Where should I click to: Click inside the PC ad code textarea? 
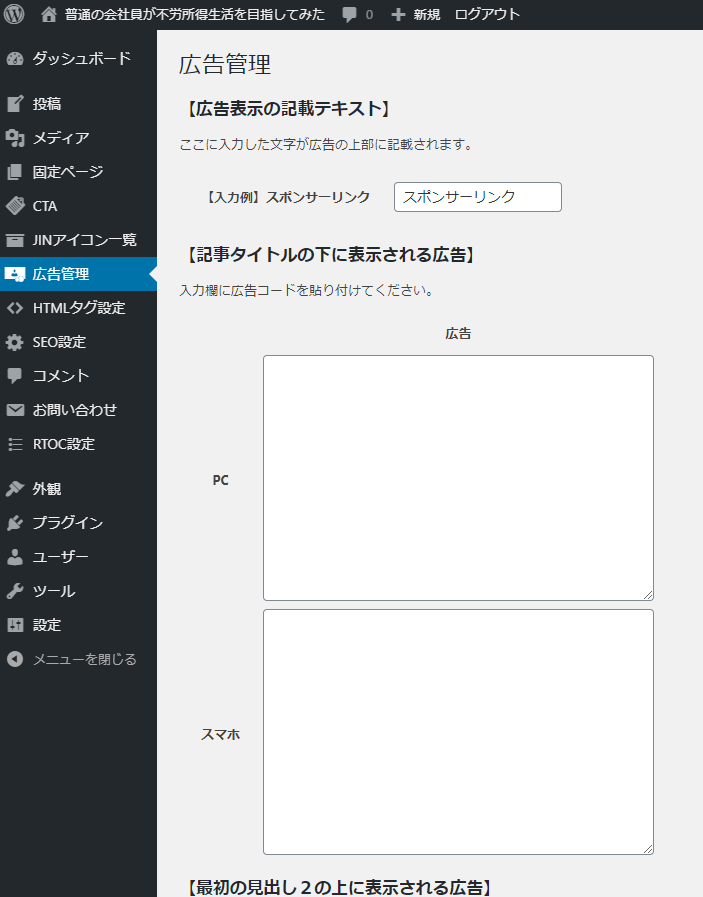(458, 478)
